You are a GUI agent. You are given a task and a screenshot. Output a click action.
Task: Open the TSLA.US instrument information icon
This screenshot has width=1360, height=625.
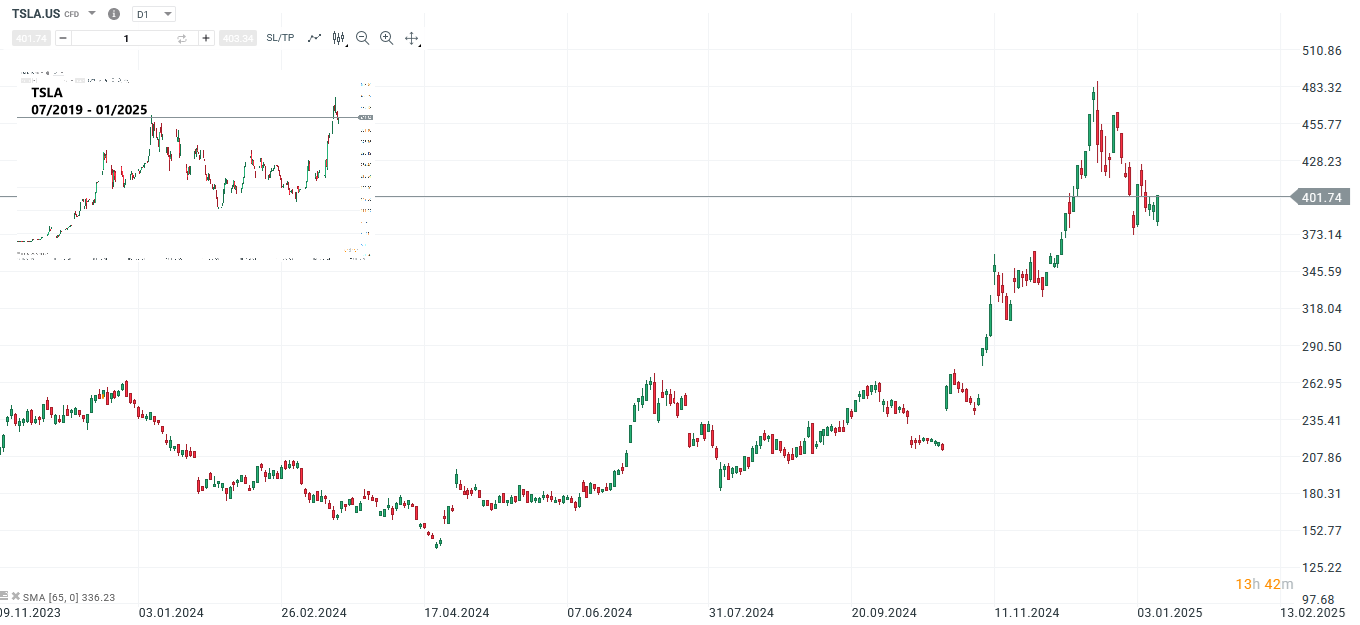pos(113,14)
